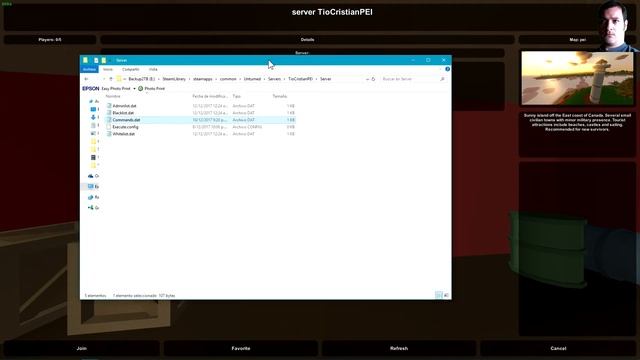The image size is (640, 360).
Task: Open the Compartir ribbon tab
Action: tap(131, 69)
